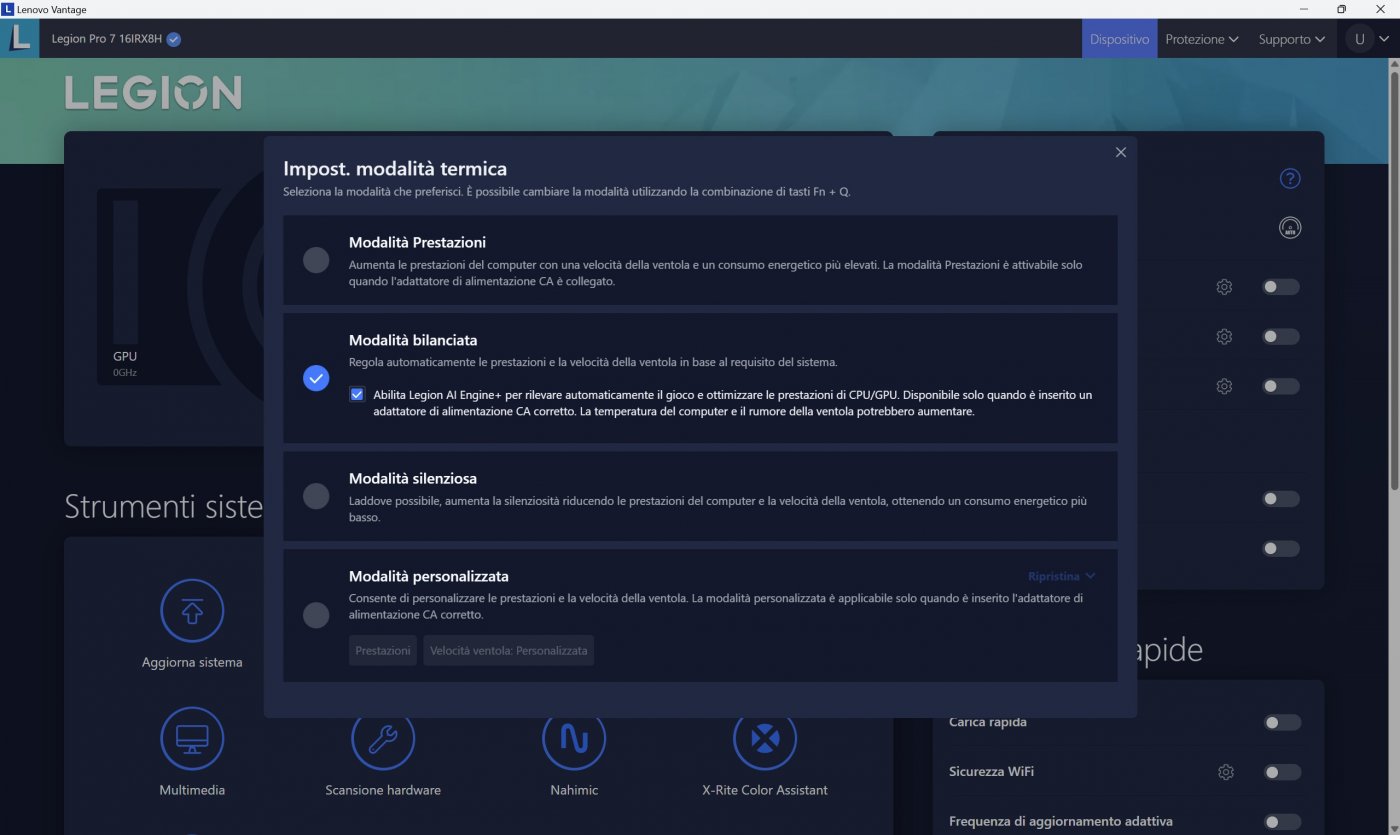Enable the Legion AI Engine+ checkbox
Screen dimensions: 1400x835
tap(357, 394)
